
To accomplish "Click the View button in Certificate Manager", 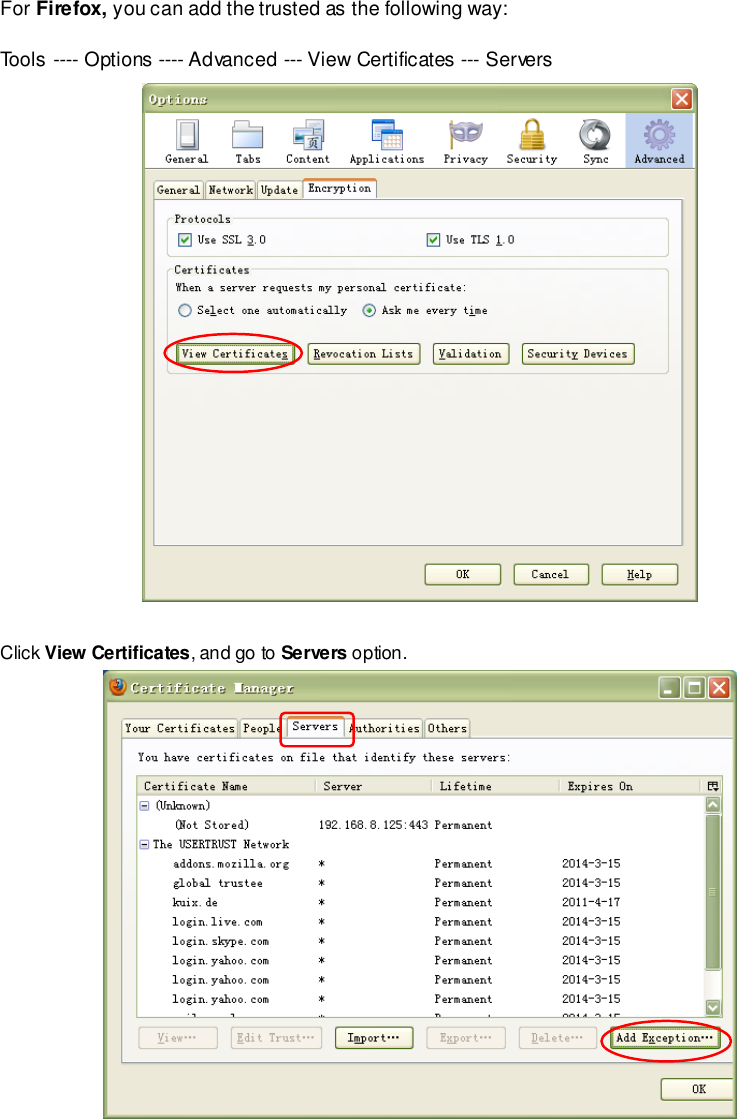I will [x=178, y=1038].
